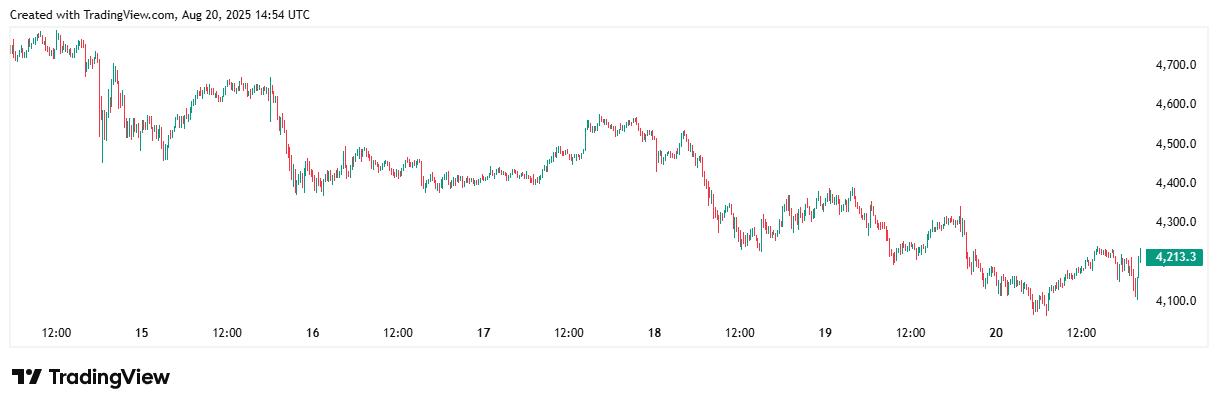Click the TradingView logo icon
The width and height of the screenshot is (1218, 407).
tap(27, 377)
